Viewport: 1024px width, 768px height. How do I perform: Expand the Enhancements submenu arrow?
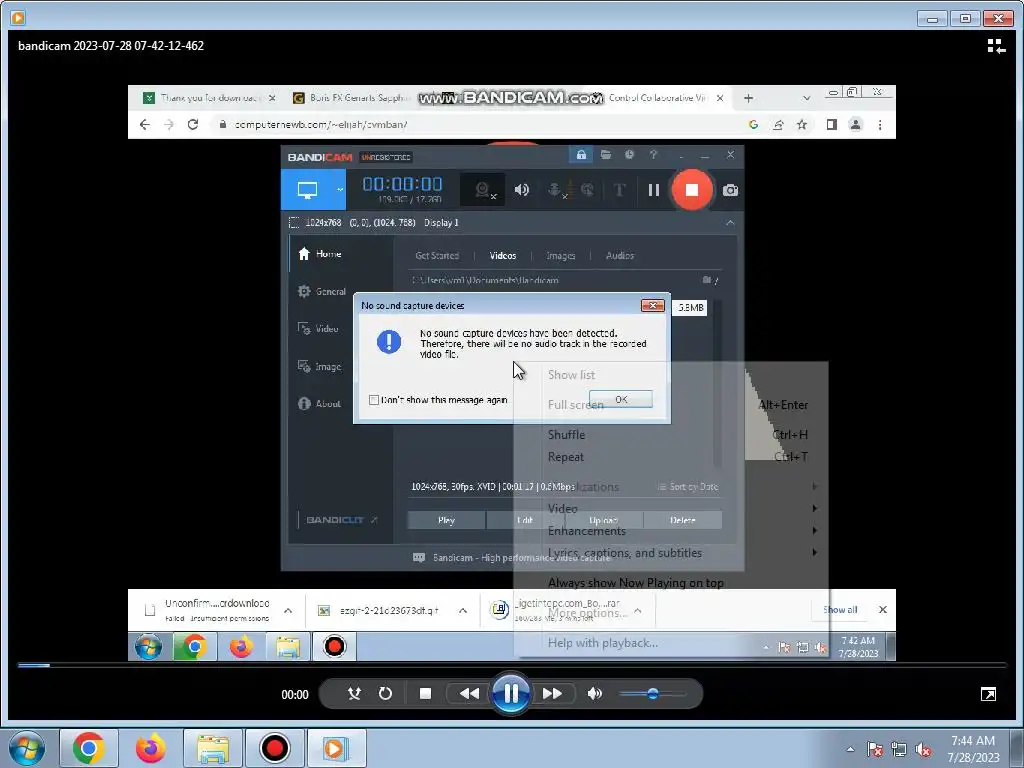coord(814,530)
